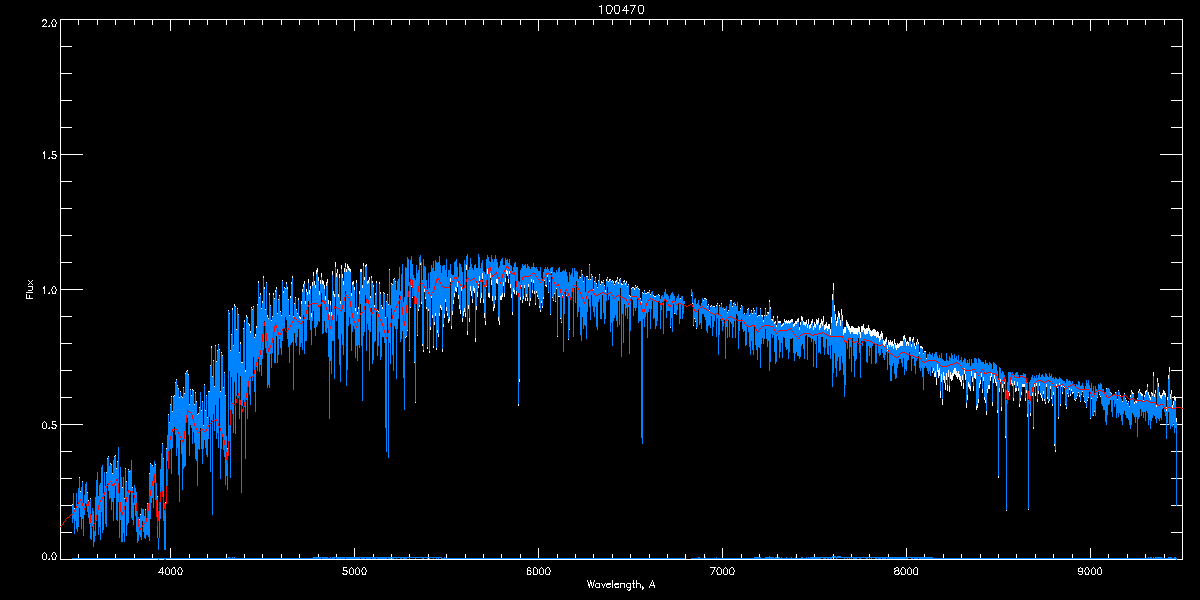Viewport: 1200px width, 600px height.
Task: Select the 6000 wavelength tick label
Action: tap(538, 572)
